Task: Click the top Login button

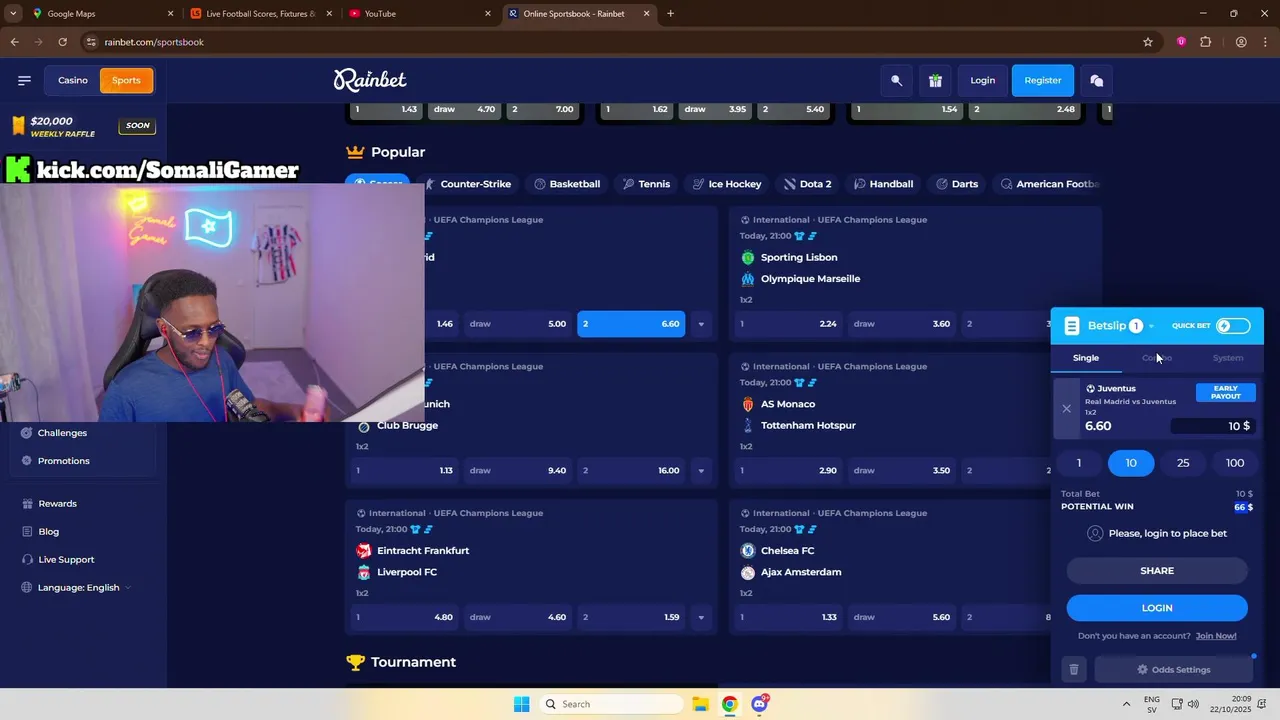Action: point(982,81)
